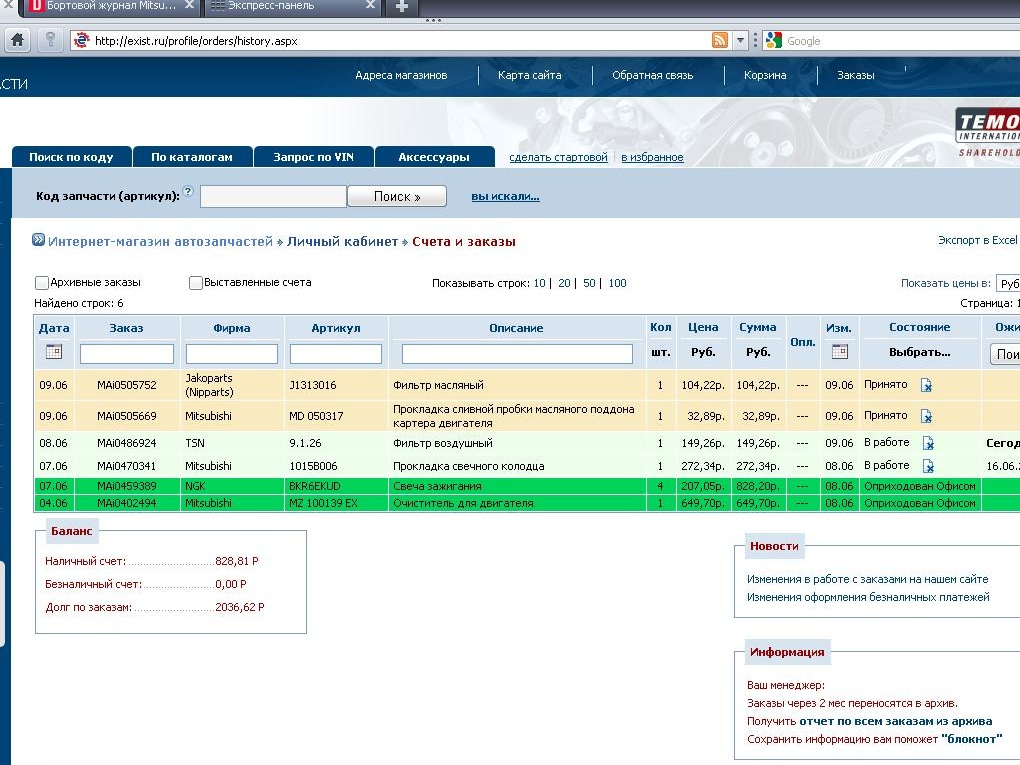Switch to the Бортовой журнал Mitsu tab
This screenshot has width=1020, height=765.
111,6
